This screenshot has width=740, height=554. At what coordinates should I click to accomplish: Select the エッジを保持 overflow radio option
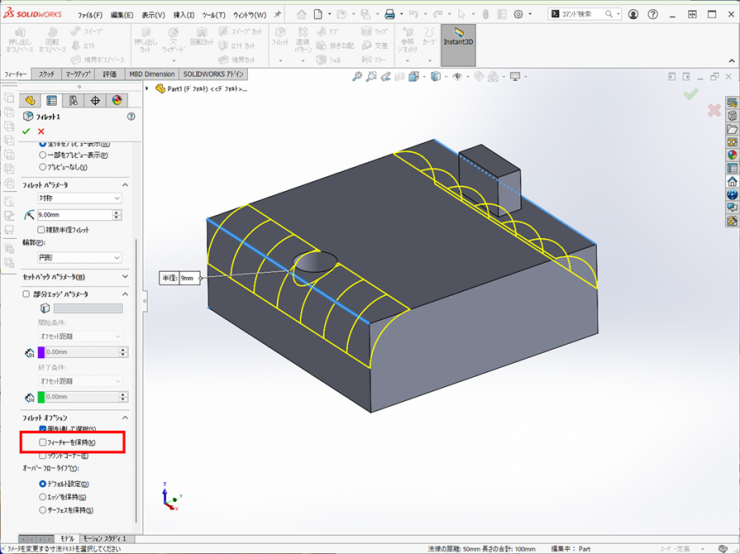tap(42, 497)
